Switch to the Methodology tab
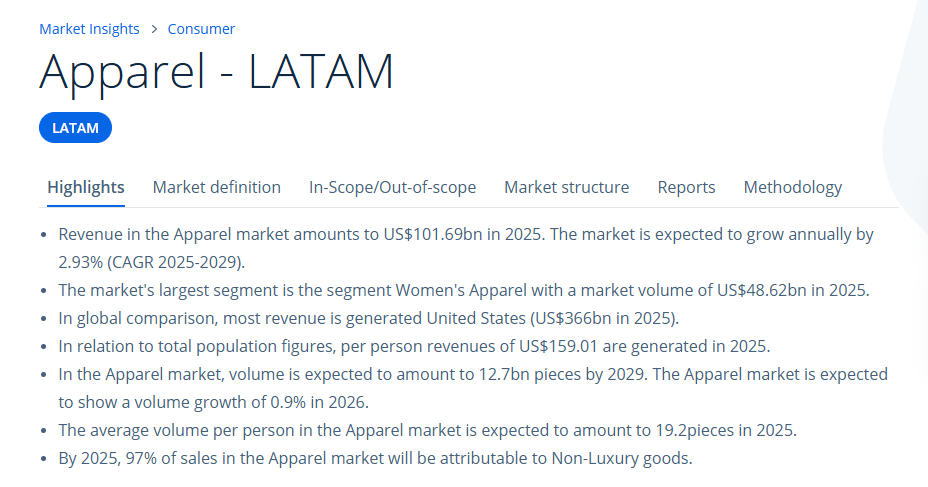 pyautogui.click(x=792, y=187)
